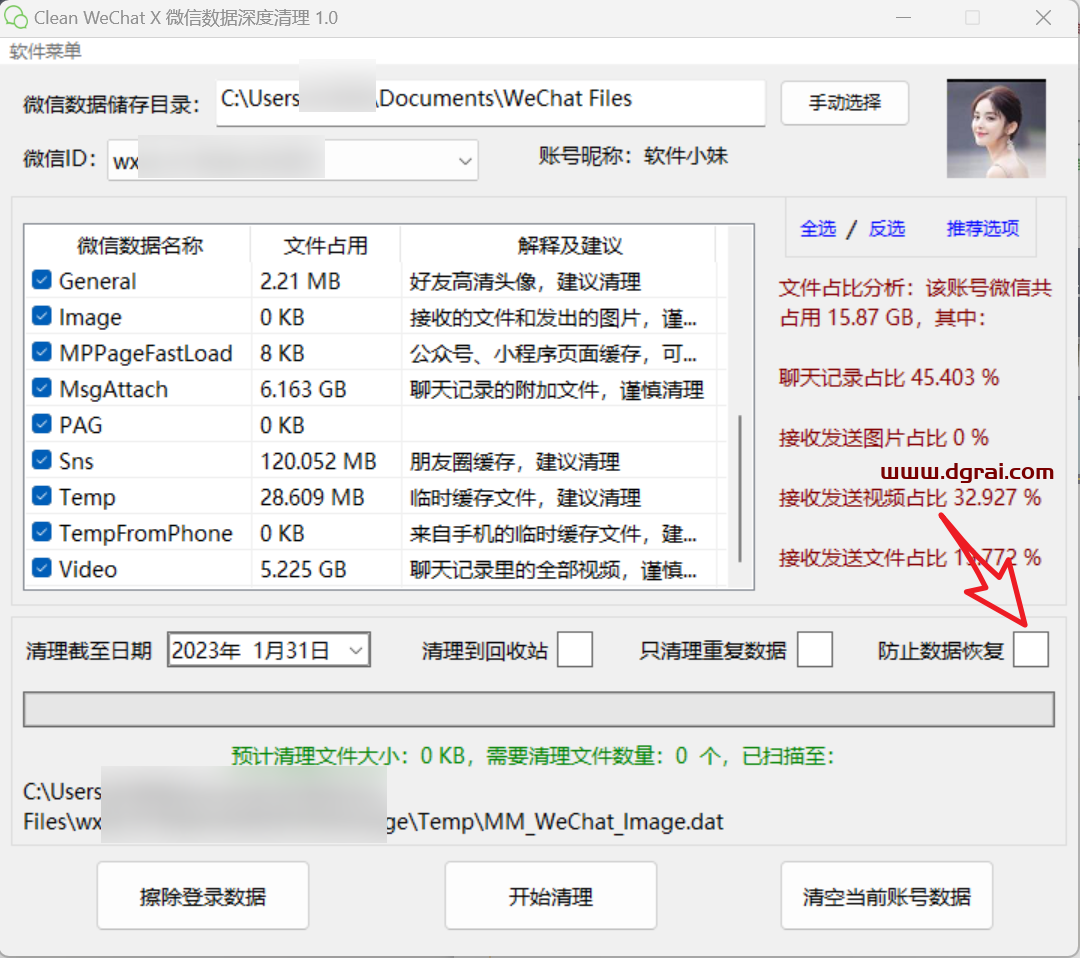Click the 开始清理 button
1080x958 pixels.
click(x=550, y=896)
